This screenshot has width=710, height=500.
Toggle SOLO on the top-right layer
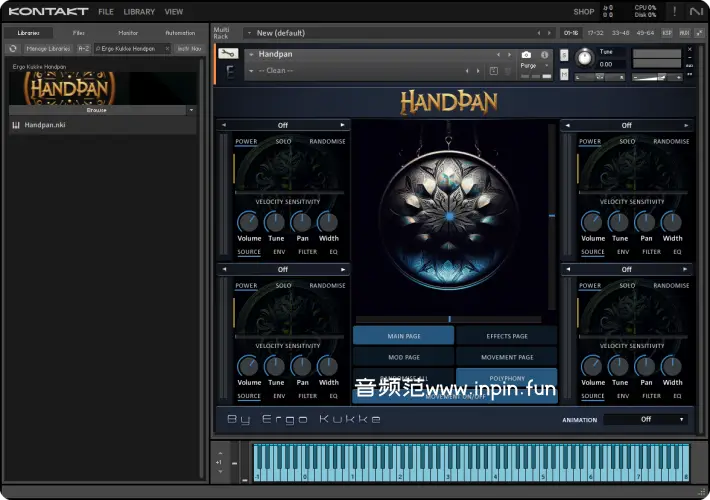pyautogui.click(x=627, y=142)
